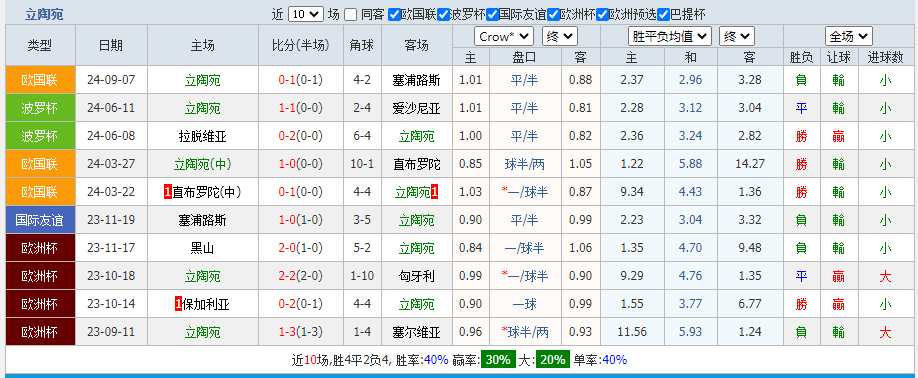Screen dimensions: 918x378
Task: Open the 2-0(1-0) score for 黑山
Action: tap(300, 248)
